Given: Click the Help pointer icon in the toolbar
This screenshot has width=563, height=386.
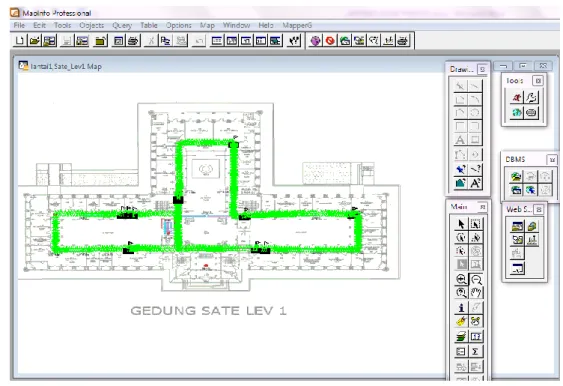Looking at the screenshot, I should pyautogui.click(x=294, y=41).
